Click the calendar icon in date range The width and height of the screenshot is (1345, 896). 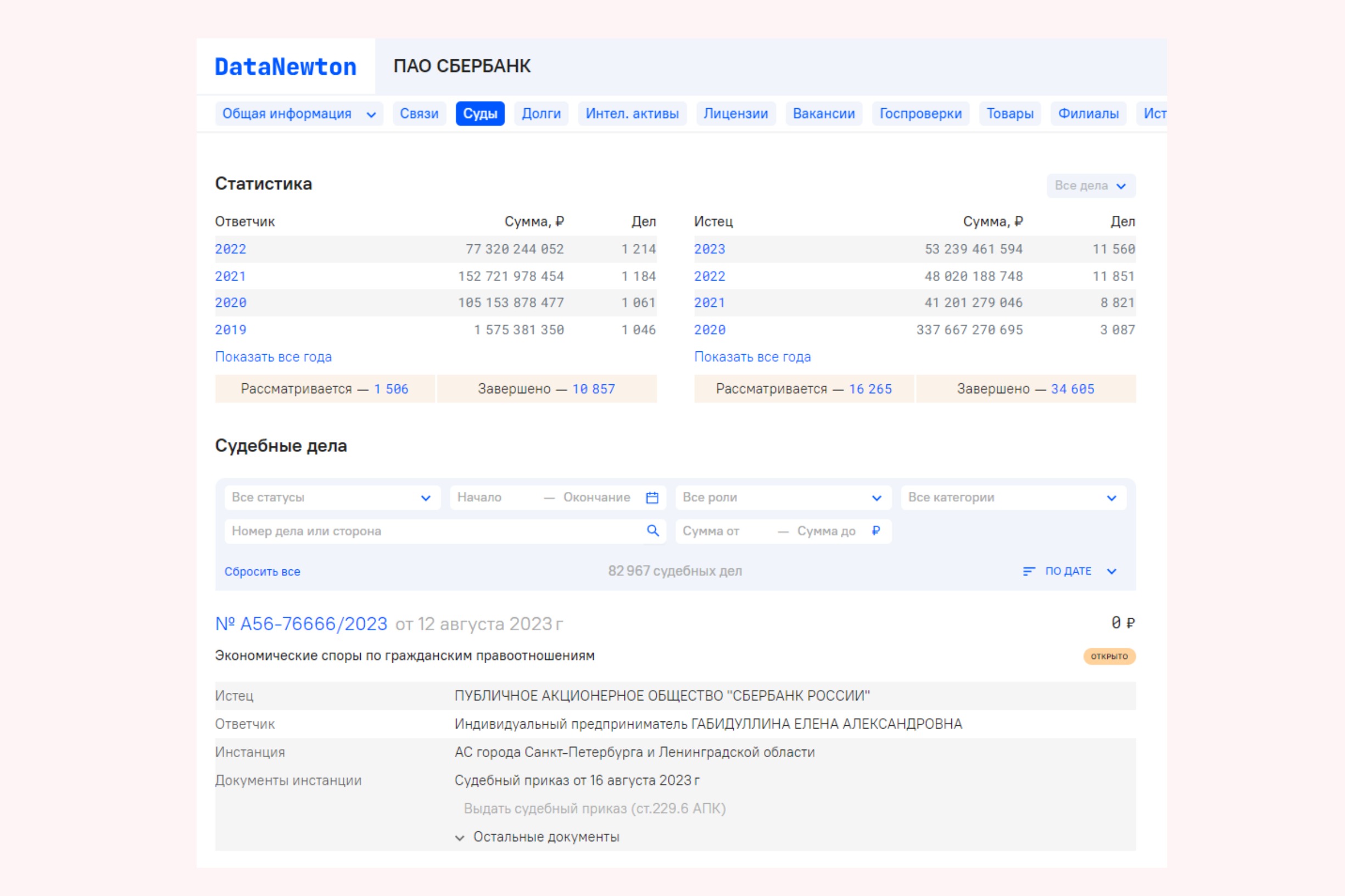coord(652,498)
